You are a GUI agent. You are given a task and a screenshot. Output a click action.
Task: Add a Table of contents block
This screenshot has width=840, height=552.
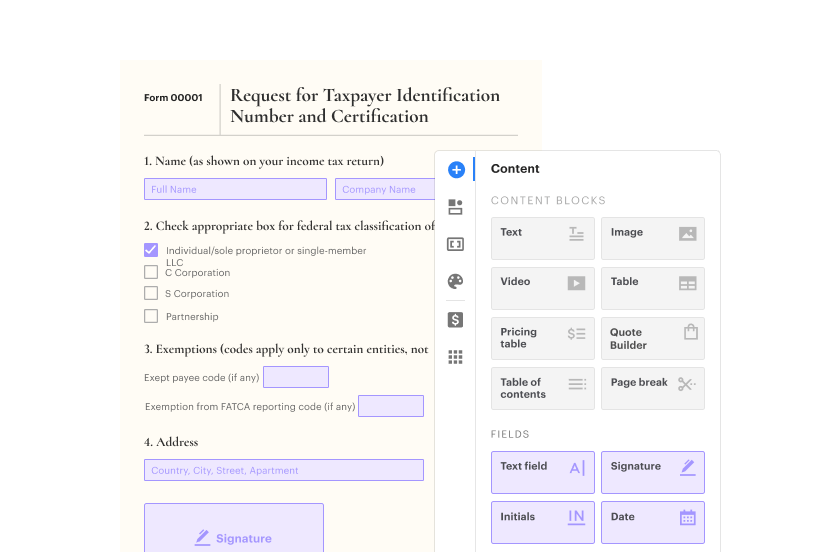coord(543,389)
